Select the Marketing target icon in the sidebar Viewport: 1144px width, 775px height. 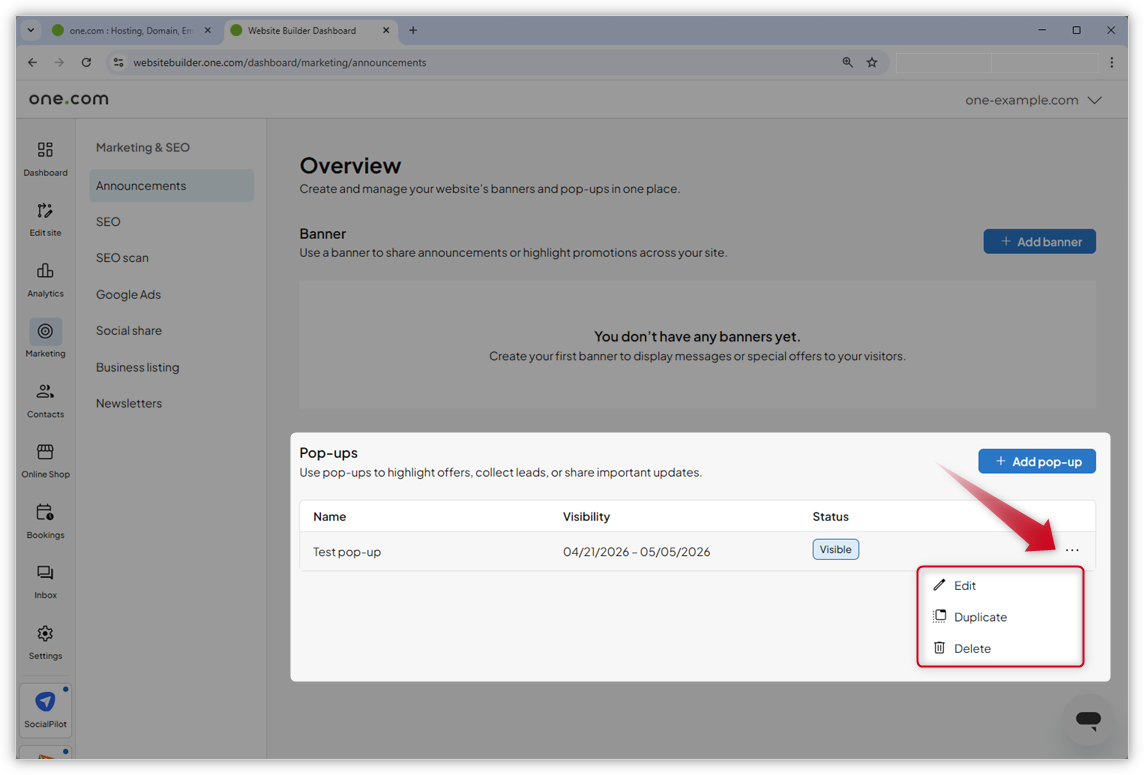coord(45,331)
